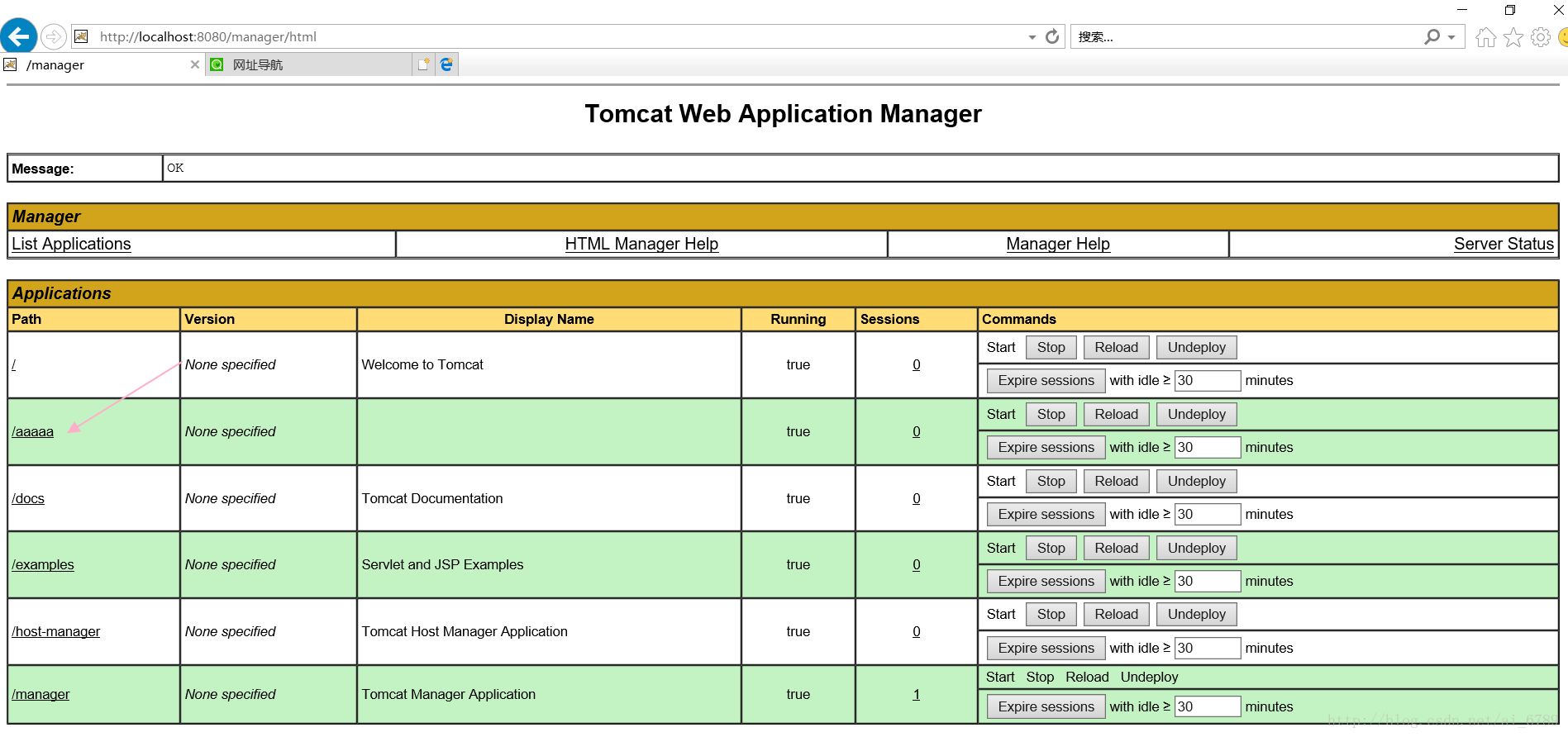This screenshot has width=1568, height=737.
Task: Open the /aaaaa application link
Action: pos(33,431)
